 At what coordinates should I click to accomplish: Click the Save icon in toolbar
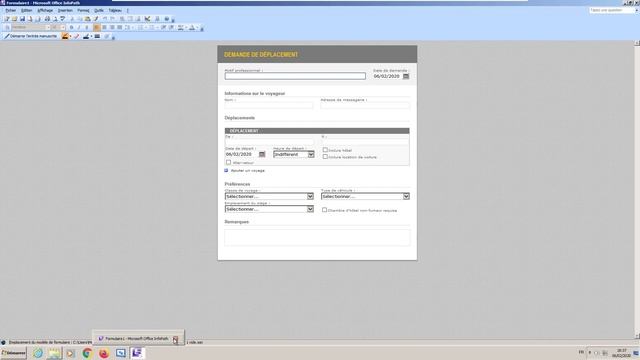coord(22,19)
